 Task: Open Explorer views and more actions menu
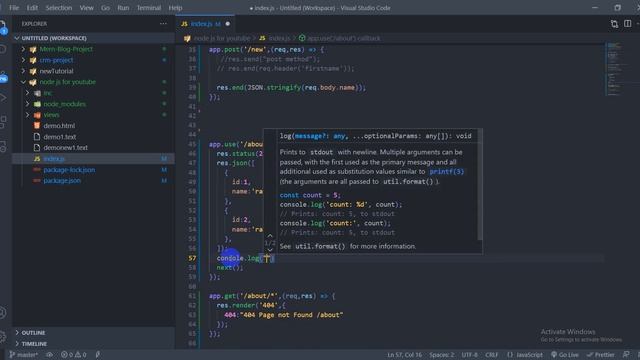click(163, 24)
